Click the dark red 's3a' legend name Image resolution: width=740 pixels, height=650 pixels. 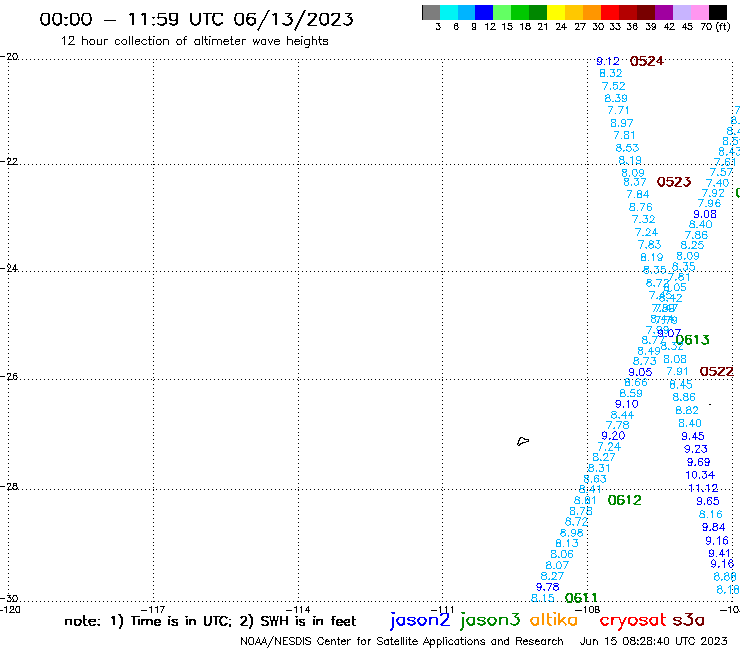[688, 620]
